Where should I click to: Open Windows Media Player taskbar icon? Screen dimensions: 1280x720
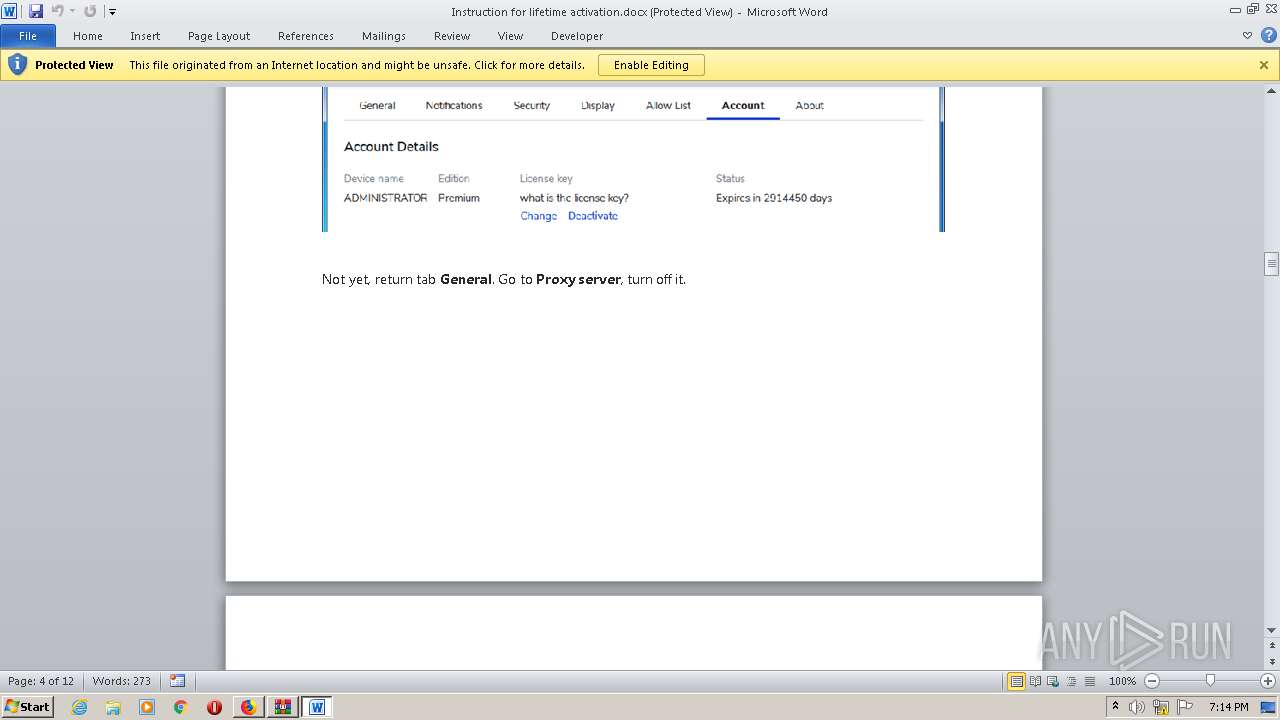(147, 707)
